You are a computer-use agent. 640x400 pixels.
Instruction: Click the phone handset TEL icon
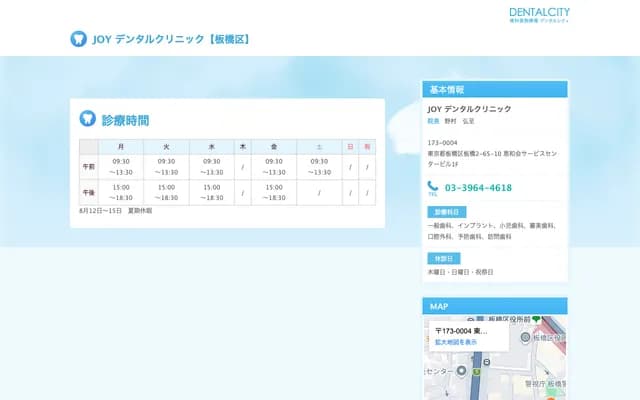click(433, 189)
